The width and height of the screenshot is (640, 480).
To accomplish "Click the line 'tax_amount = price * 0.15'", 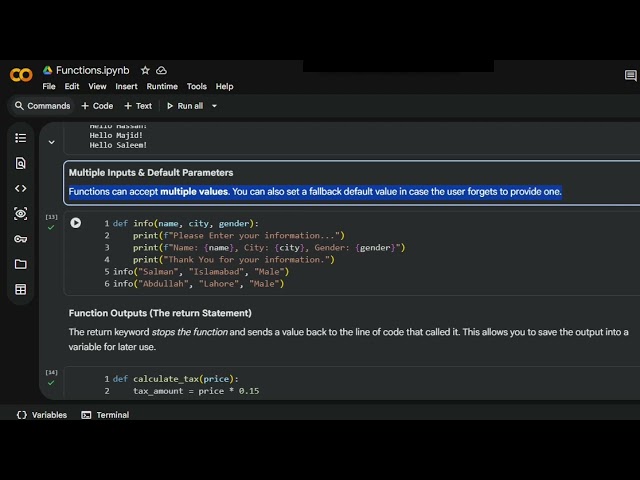I will point(196,391).
